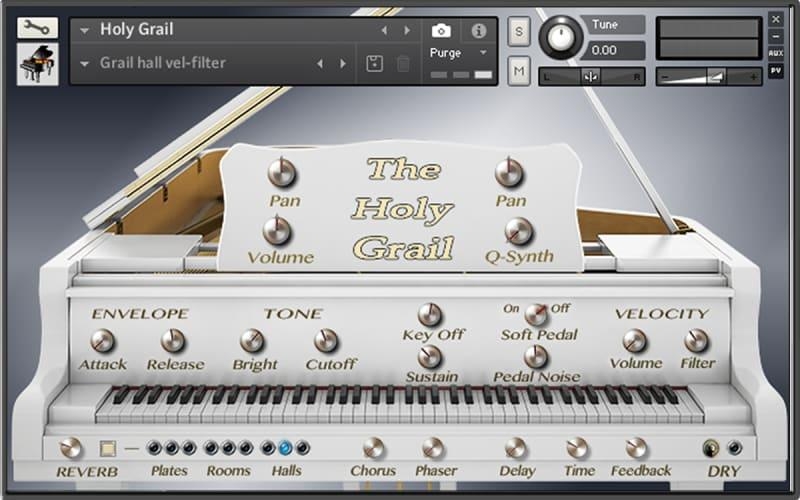Select the highlighted blue Halls reverb button

point(285,448)
